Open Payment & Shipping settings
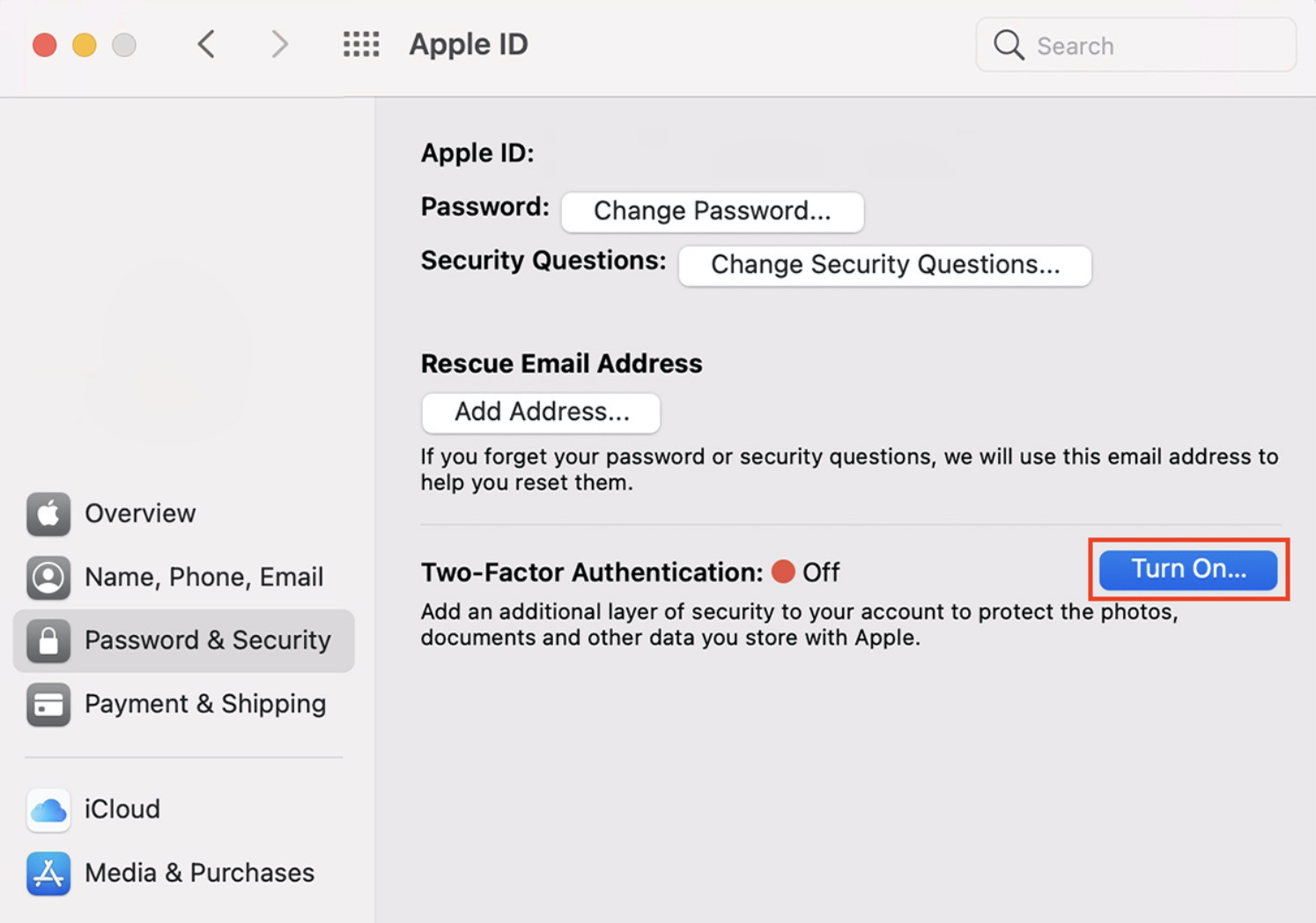1316x923 pixels. (x=183, y=704)
